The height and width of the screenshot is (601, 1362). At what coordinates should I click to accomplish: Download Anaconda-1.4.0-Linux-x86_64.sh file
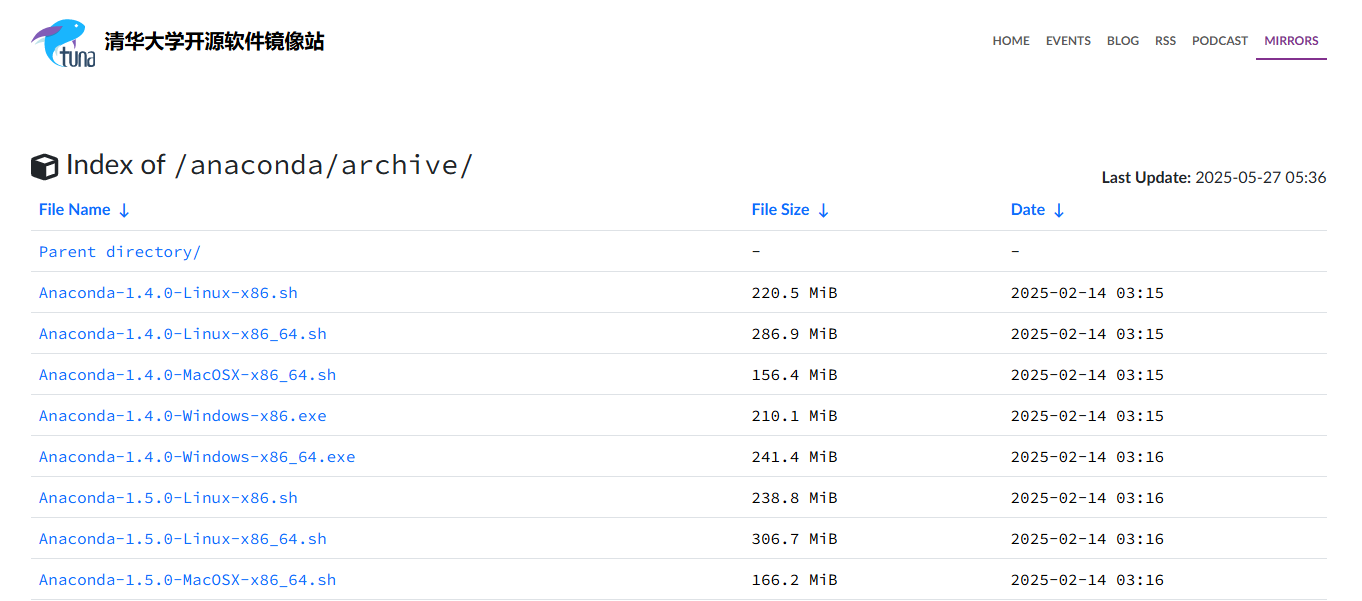coord(182,334)
